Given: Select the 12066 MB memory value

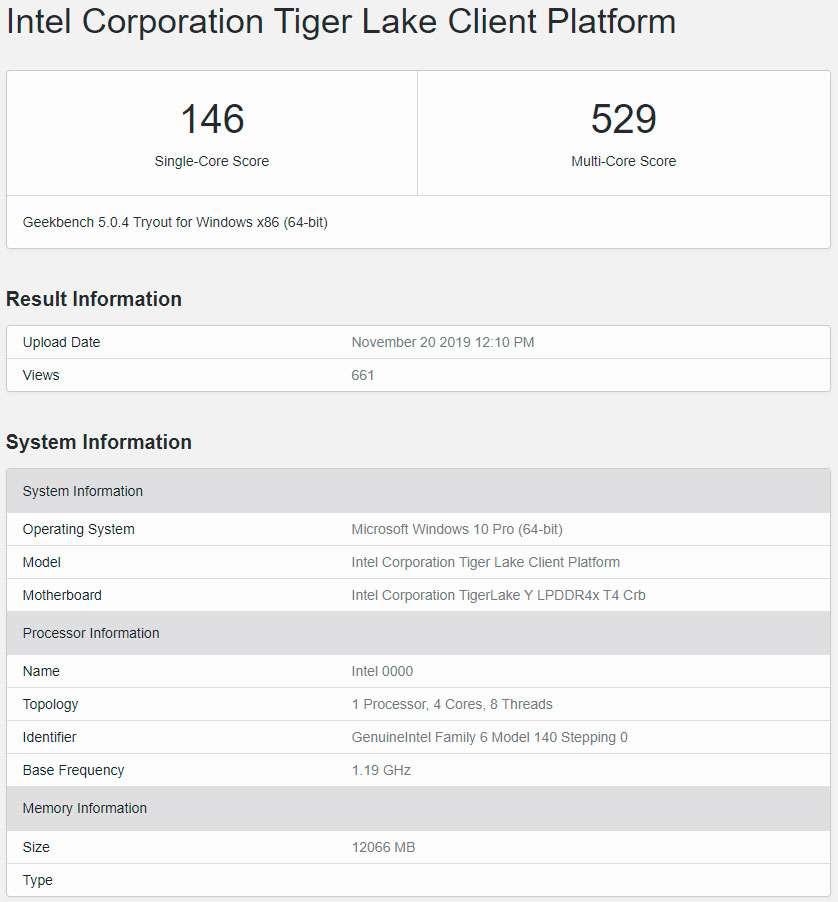Looking at the screenshot, I should [x=384, y=847].
